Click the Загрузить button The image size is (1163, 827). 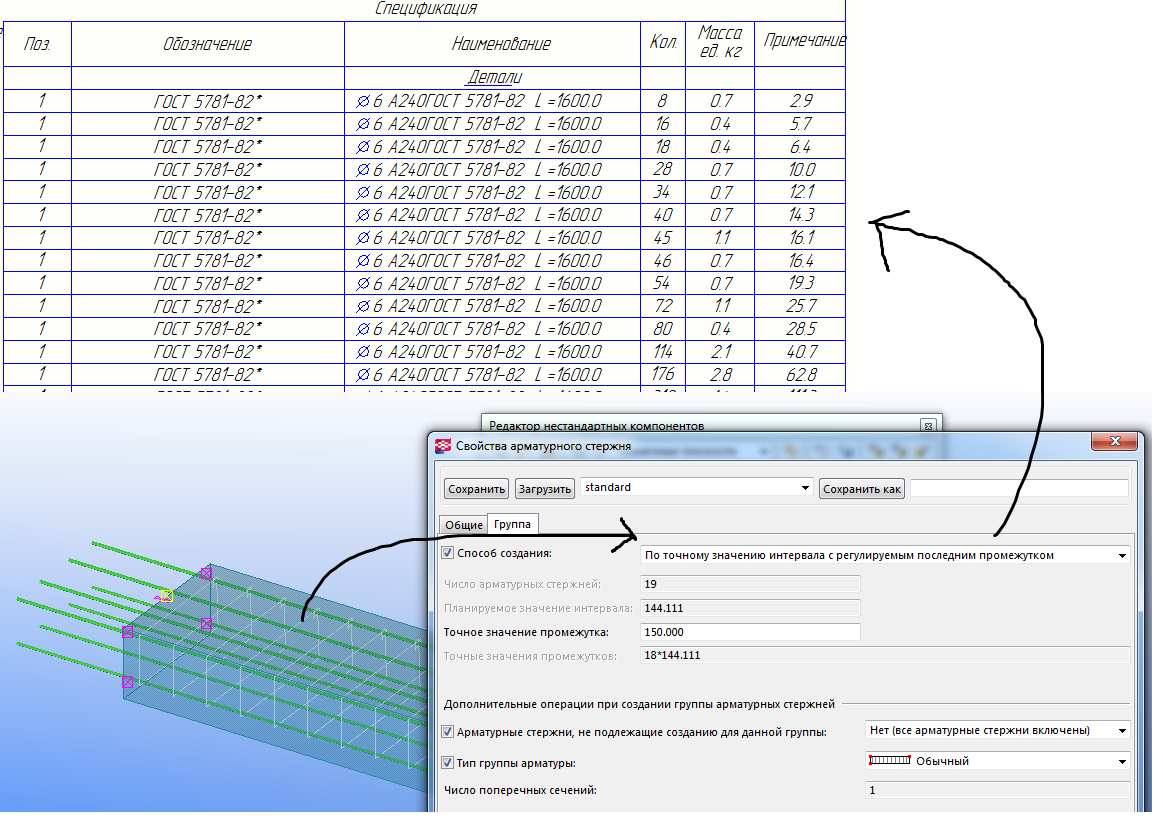point(544,489)
